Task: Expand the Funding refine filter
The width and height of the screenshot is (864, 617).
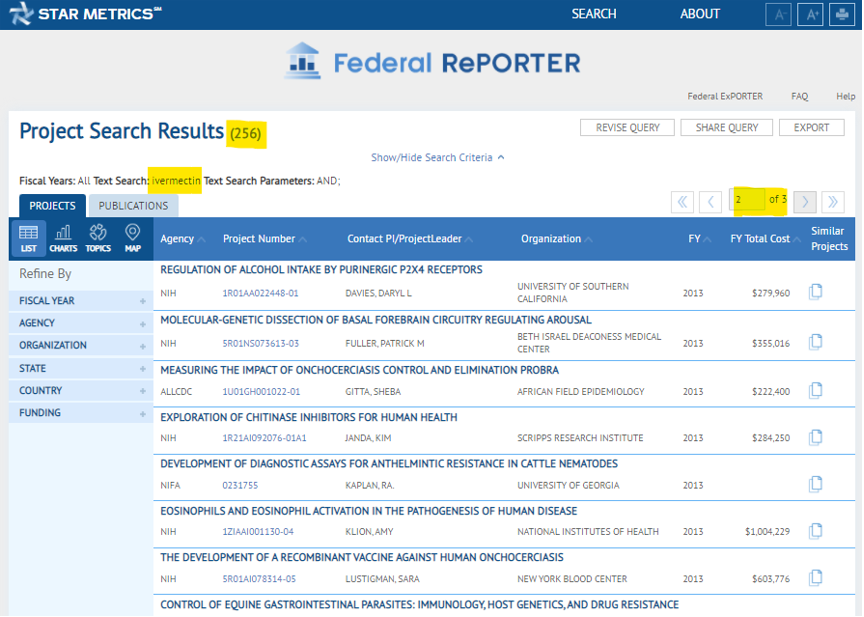Action: (81, 413)
